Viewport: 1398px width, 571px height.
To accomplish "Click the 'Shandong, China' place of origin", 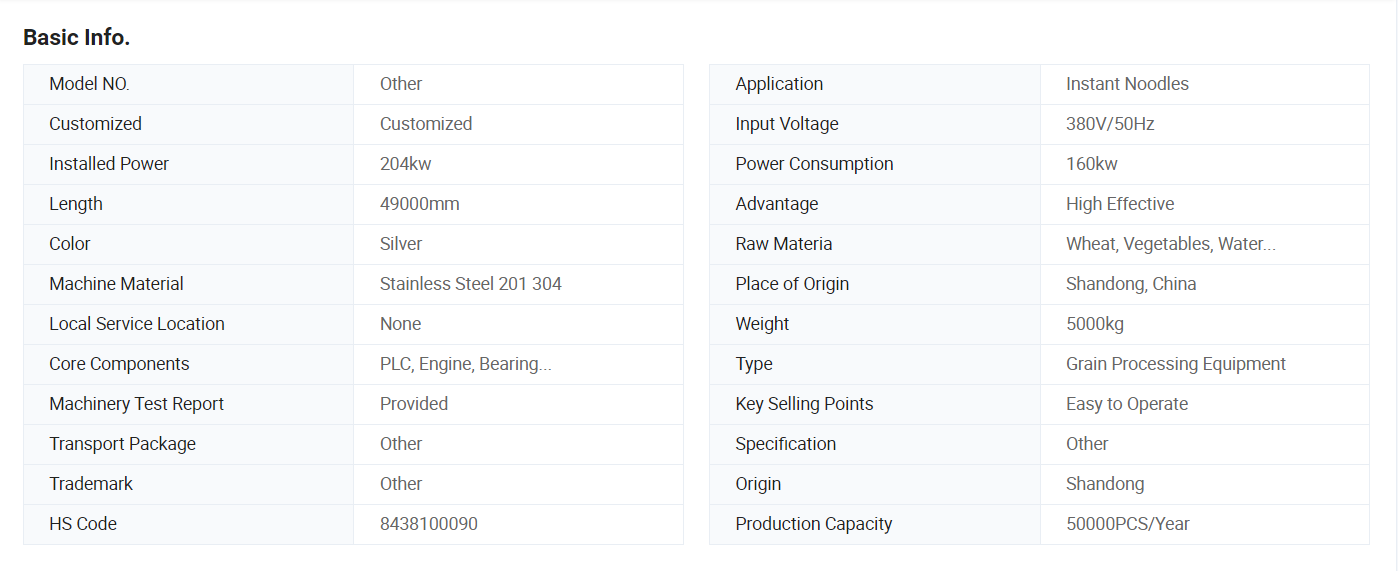I will click(1130, 284).
